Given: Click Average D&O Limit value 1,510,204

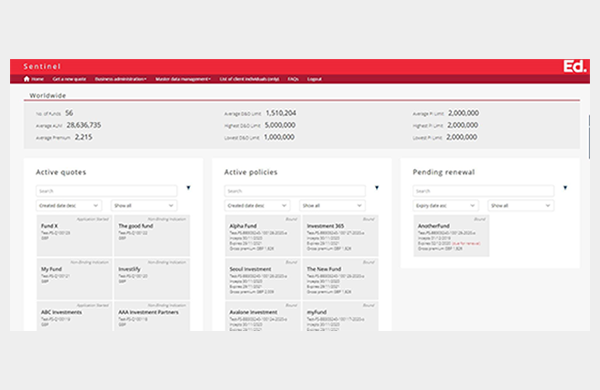Looking at the screenshot, I should (x=281, y=113).
